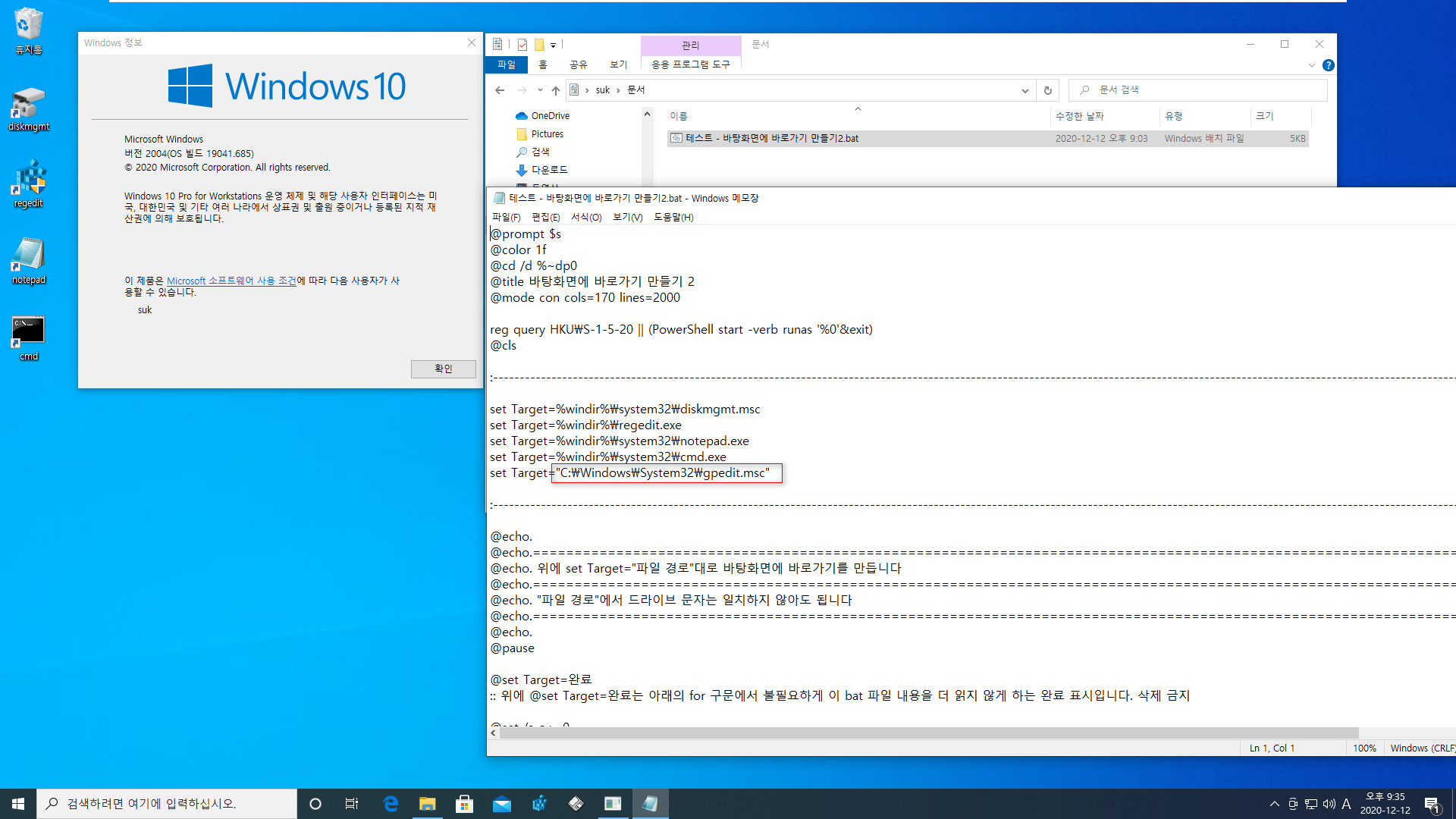Viewport: 1456px width, 819px height.
Task: Open File Explorer from the taskbar
Action: point(428,804)
